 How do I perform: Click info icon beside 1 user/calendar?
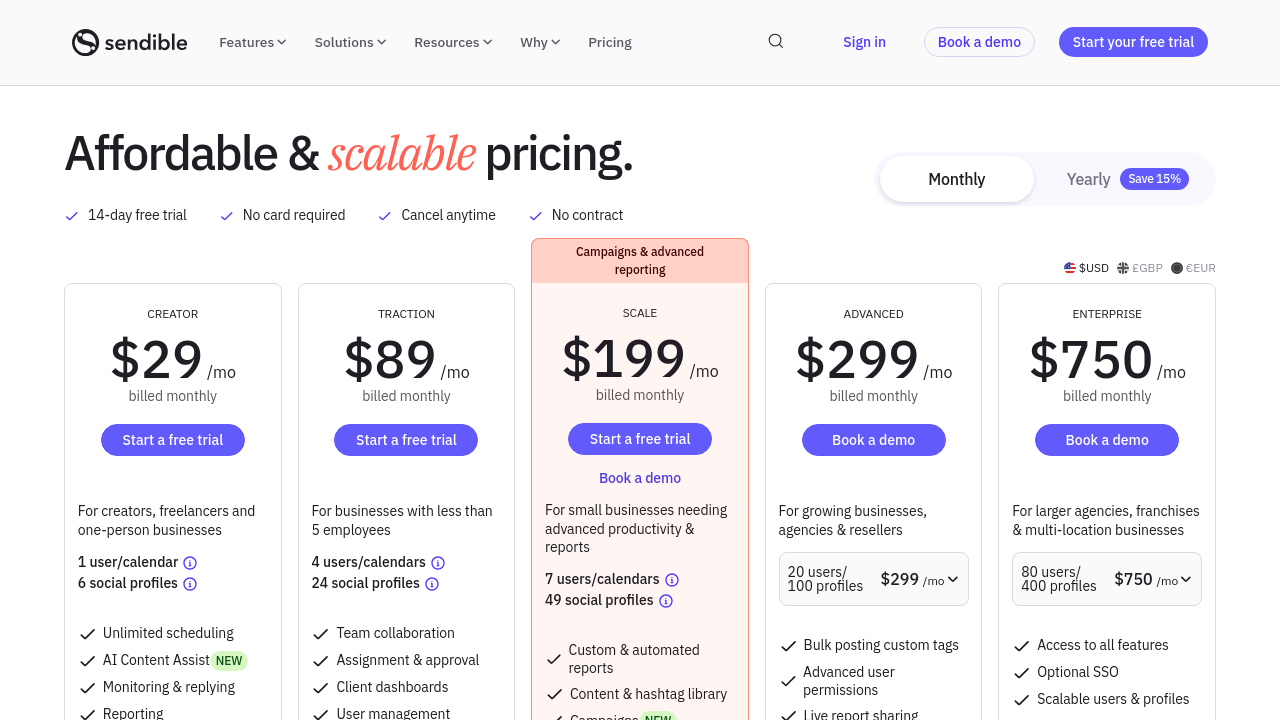[190, 563]
